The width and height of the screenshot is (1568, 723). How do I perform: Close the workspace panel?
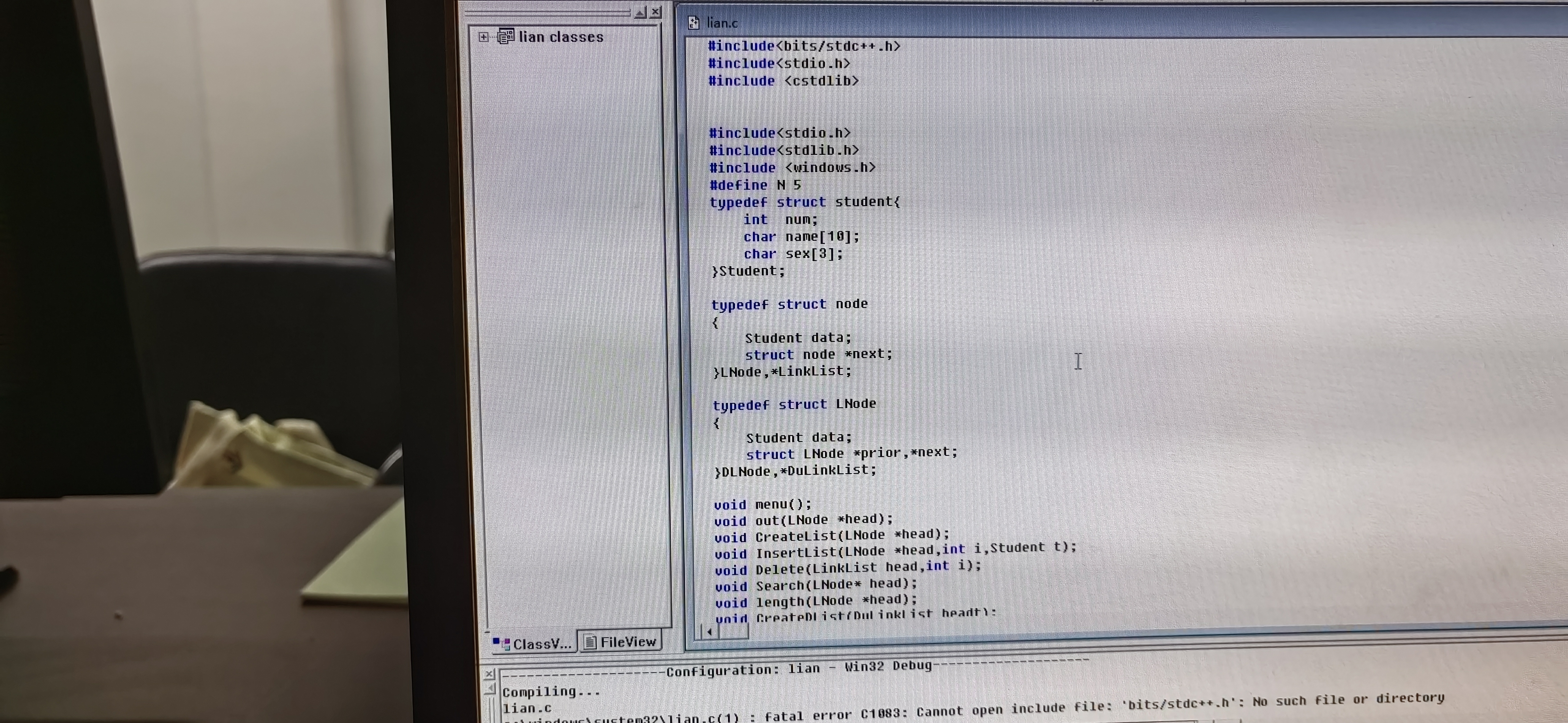[655, 11]
